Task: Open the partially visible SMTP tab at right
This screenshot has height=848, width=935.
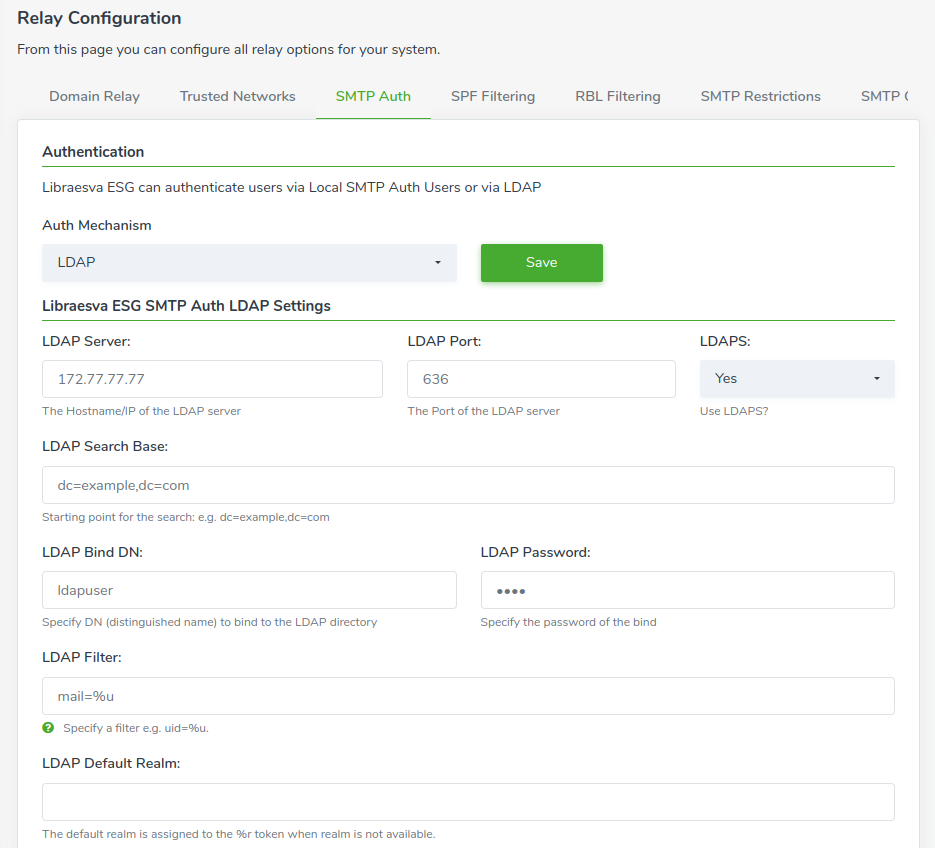Action: coord(884,97)
